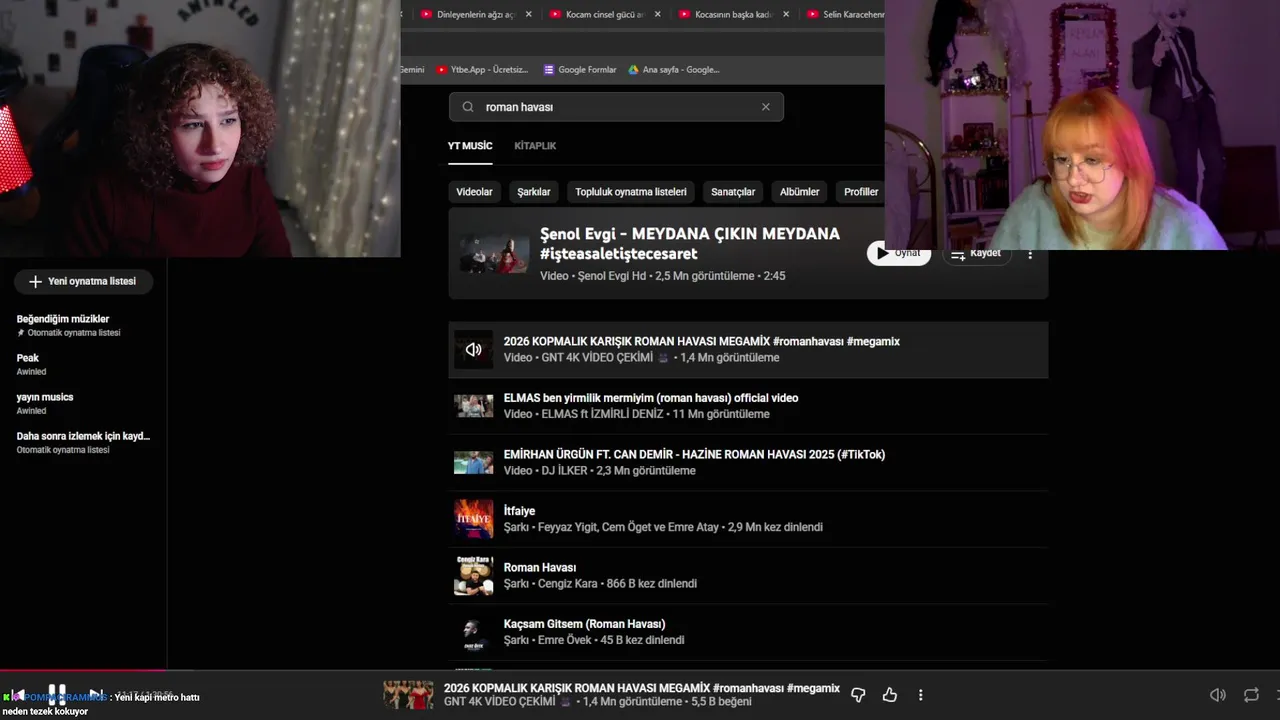Filter results by Profiller chip
Viewport: 1280px width, 720px height.
point(861,192)
